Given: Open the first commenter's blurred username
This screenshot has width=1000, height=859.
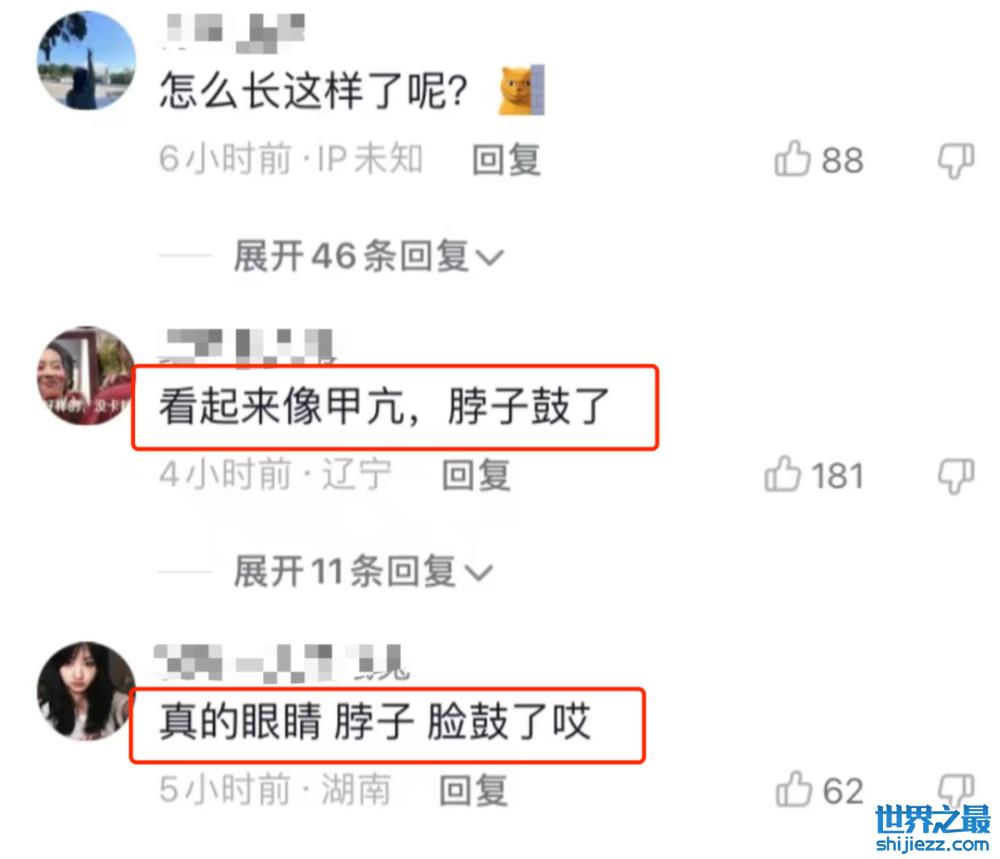Looking at the screenshot, I should pos(233,32).
